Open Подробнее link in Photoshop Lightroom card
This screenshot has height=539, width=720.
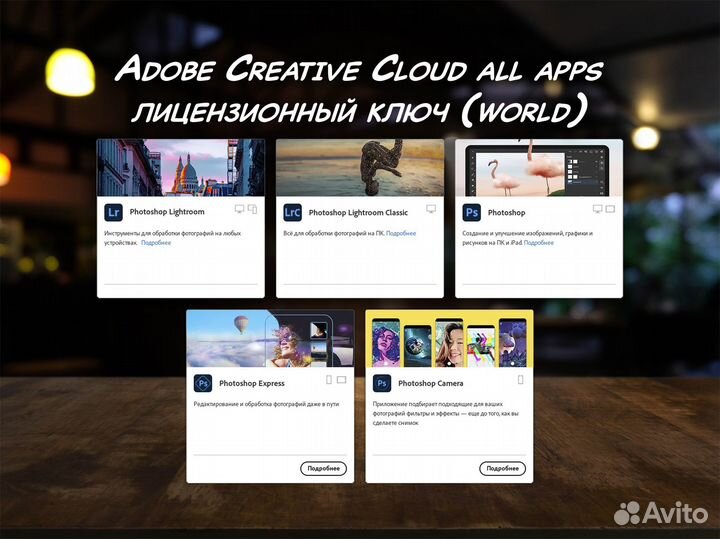(x=156, y=243)
